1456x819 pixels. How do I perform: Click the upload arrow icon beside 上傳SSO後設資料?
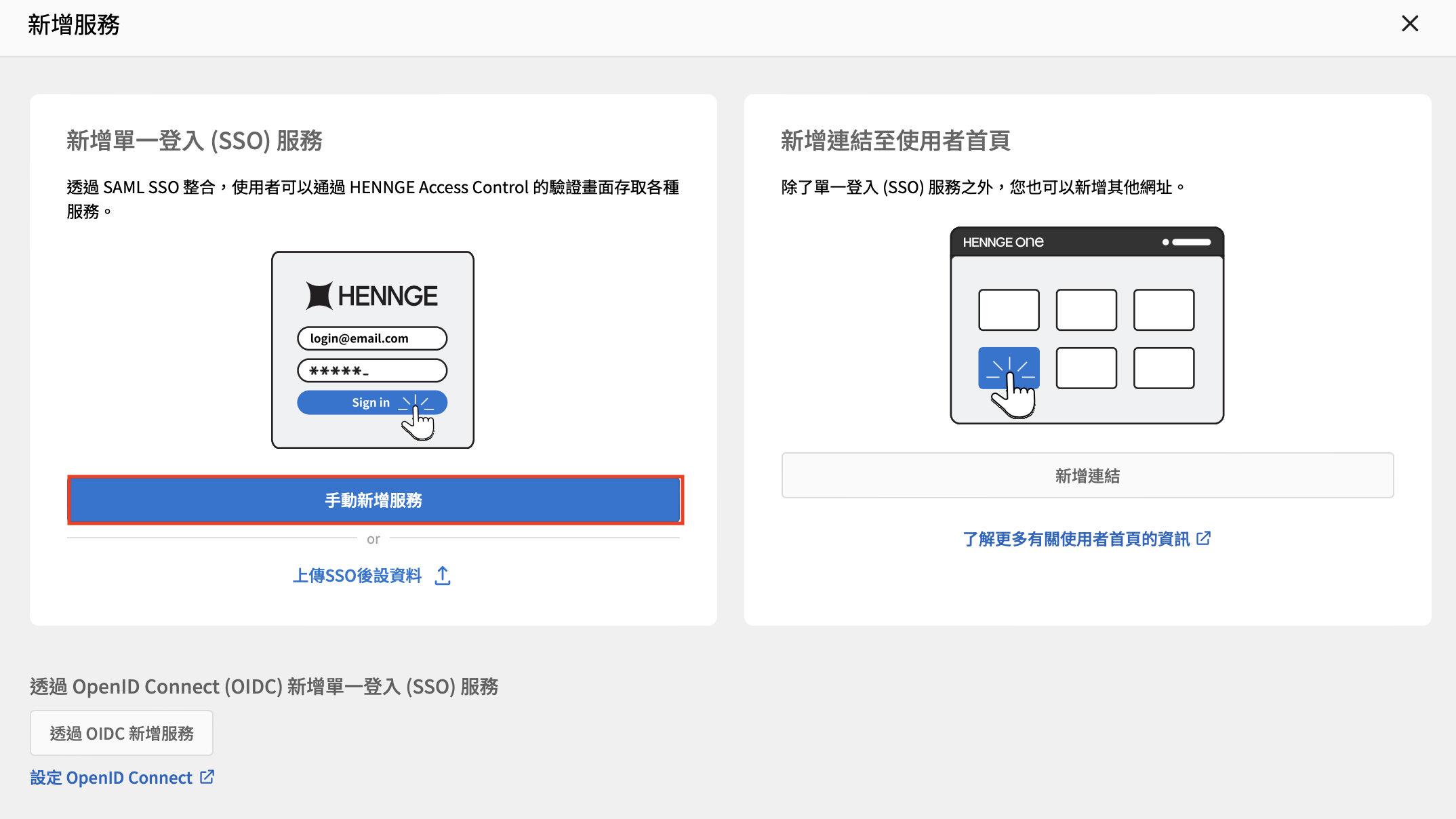pos(443,576)
